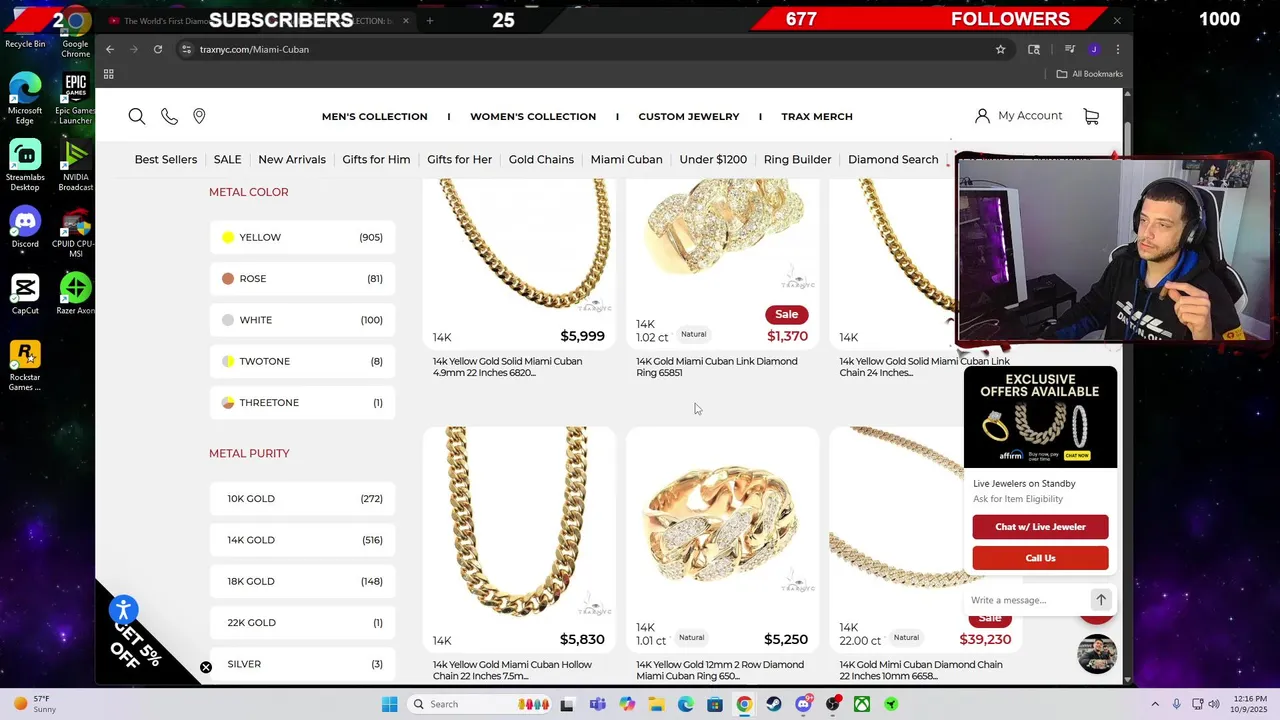Screen dimensions: 1280x720
Task: Click the My Account person icon
Action: tap(982, 116)
